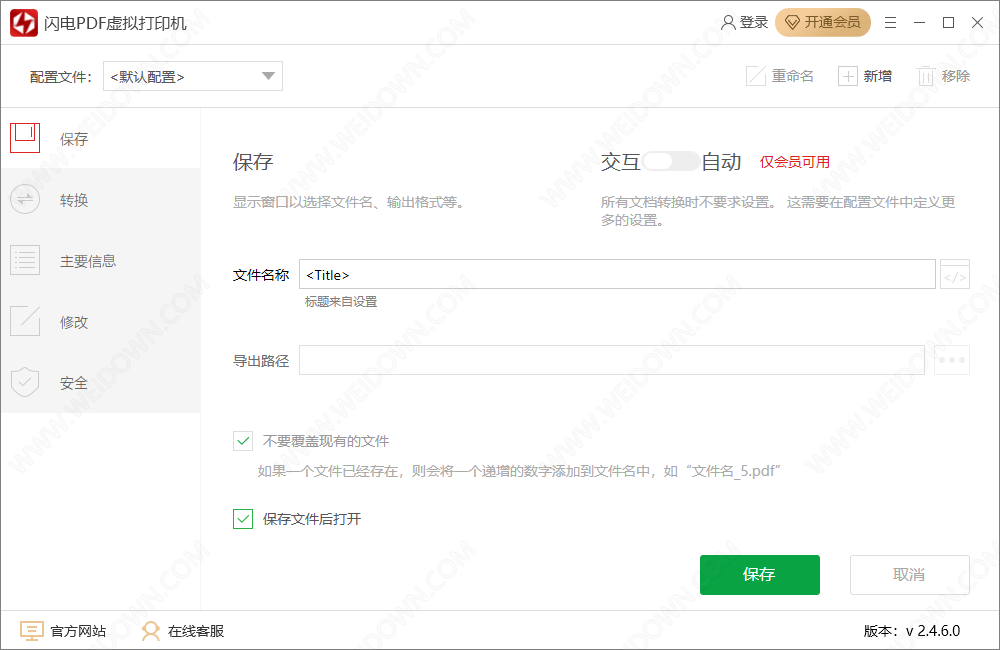
Task: Uncheck 保存文件后打开 checkbox
Action: (243, 519)
